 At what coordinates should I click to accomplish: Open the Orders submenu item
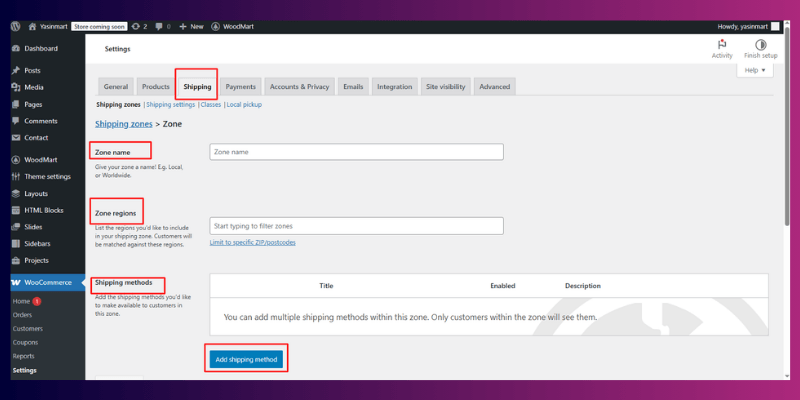coord(22,315)
